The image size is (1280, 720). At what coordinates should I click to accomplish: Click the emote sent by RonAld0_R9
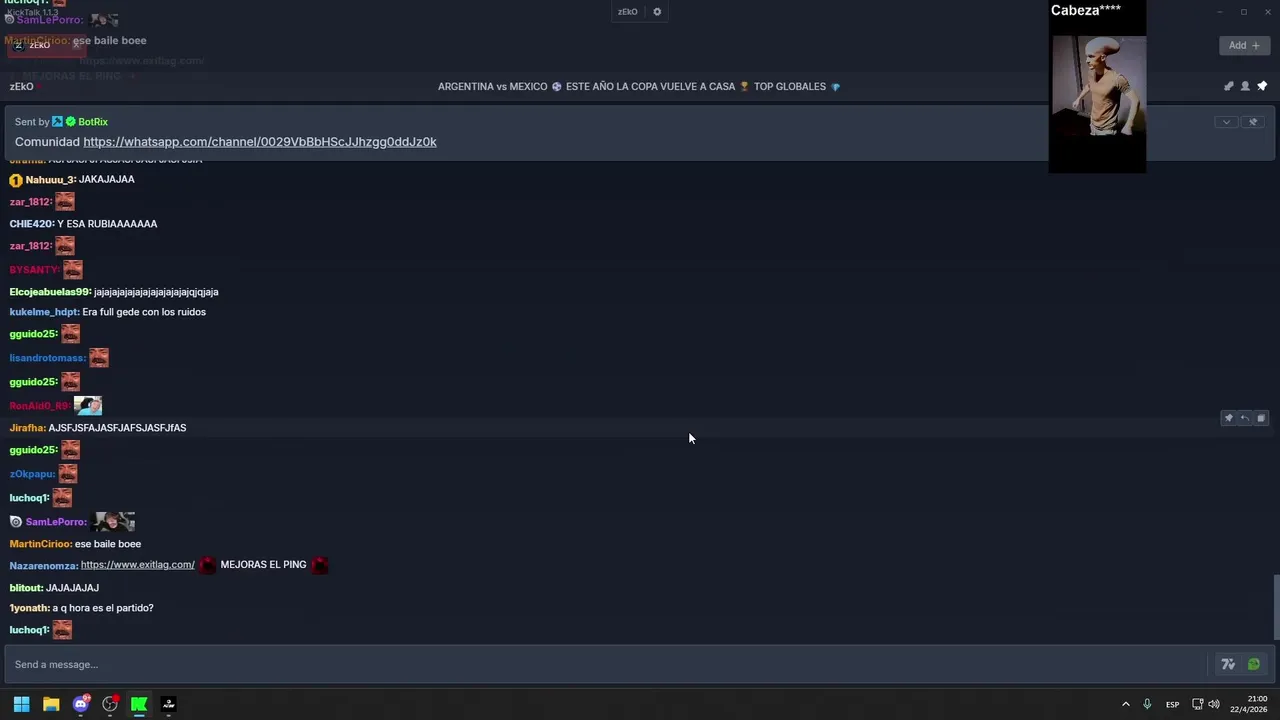(x=88, y=405)
